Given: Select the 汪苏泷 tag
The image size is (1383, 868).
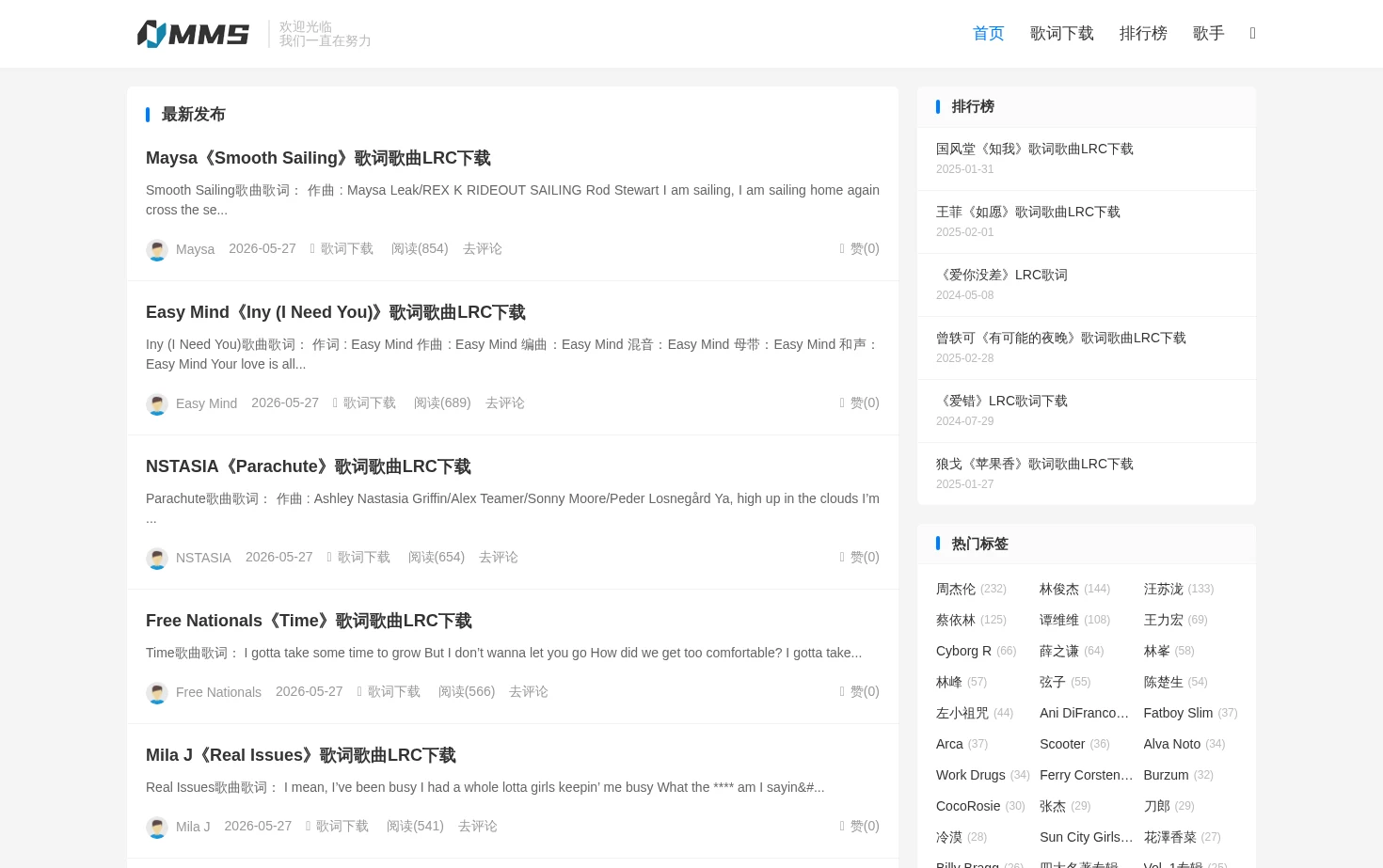Looking at the screenshot, I should (x=1163, y=589).
